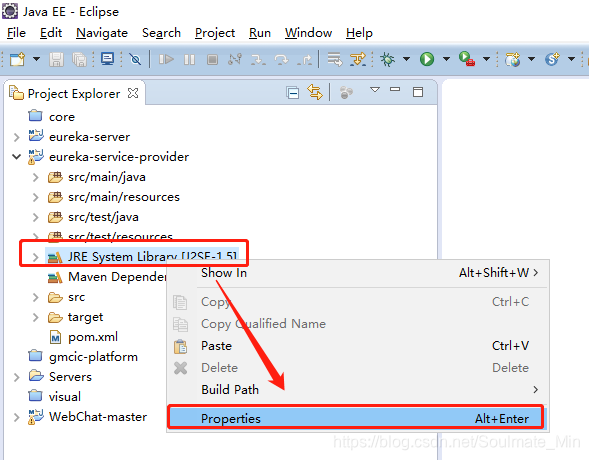589x460 pixels.
Task: Click the Step Into icon
Action: [x=258, y=59]
